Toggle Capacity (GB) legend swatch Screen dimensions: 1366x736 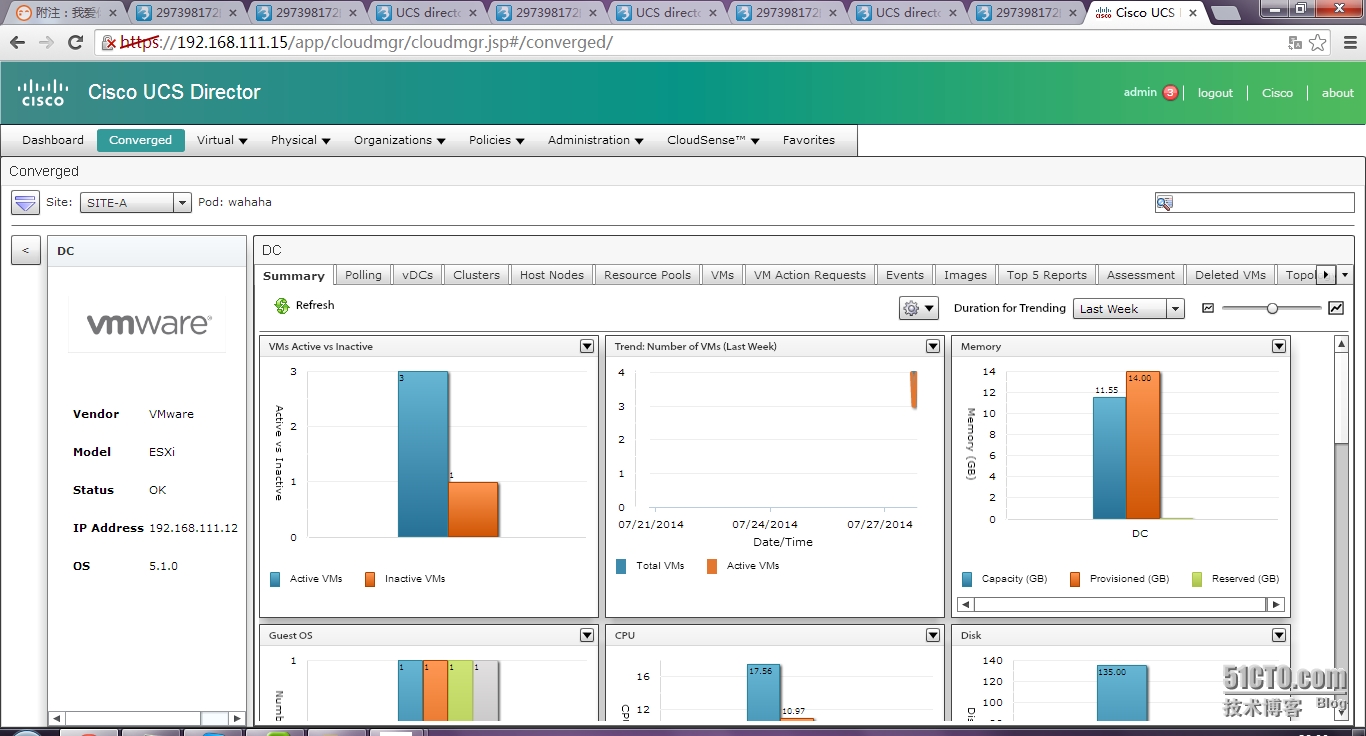click(967, 579)
